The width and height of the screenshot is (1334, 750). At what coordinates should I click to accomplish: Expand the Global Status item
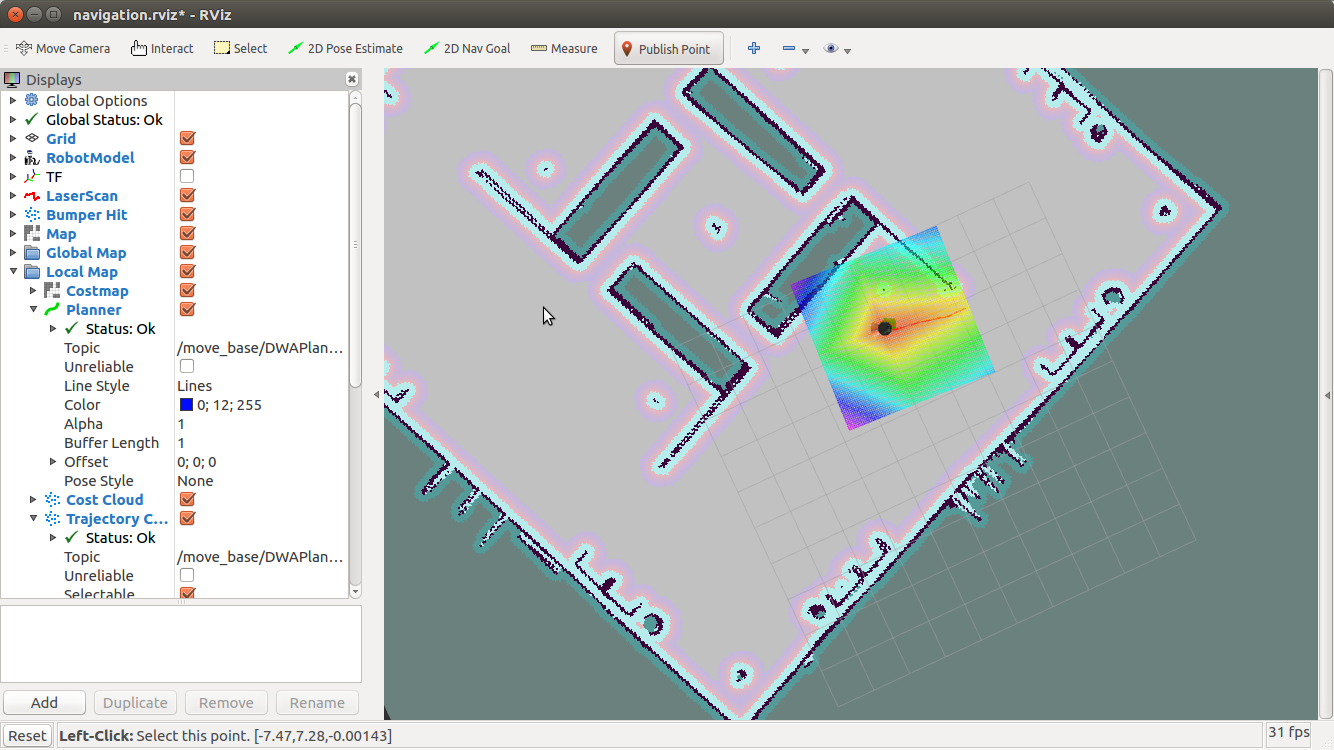point(13,119)
